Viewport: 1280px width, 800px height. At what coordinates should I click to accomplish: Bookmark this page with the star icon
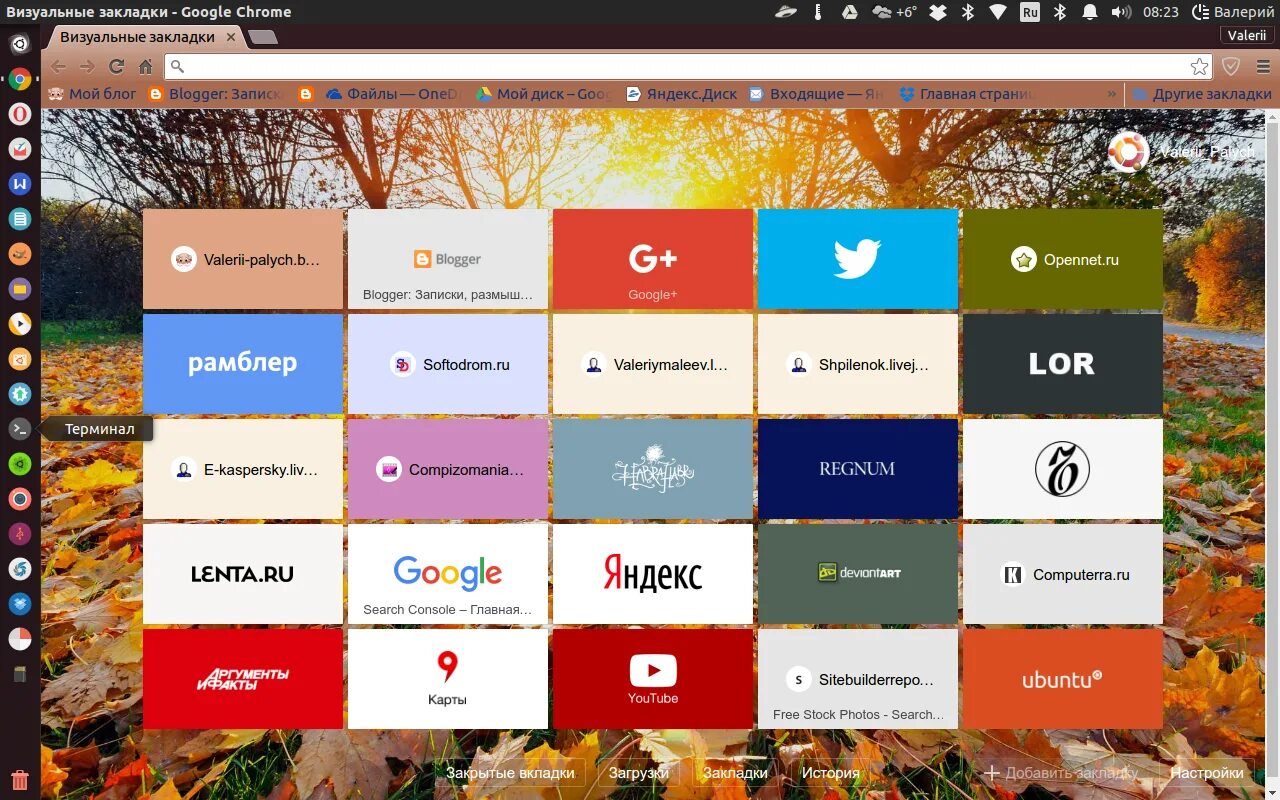pyautogui.click(x=1199, y=67)
